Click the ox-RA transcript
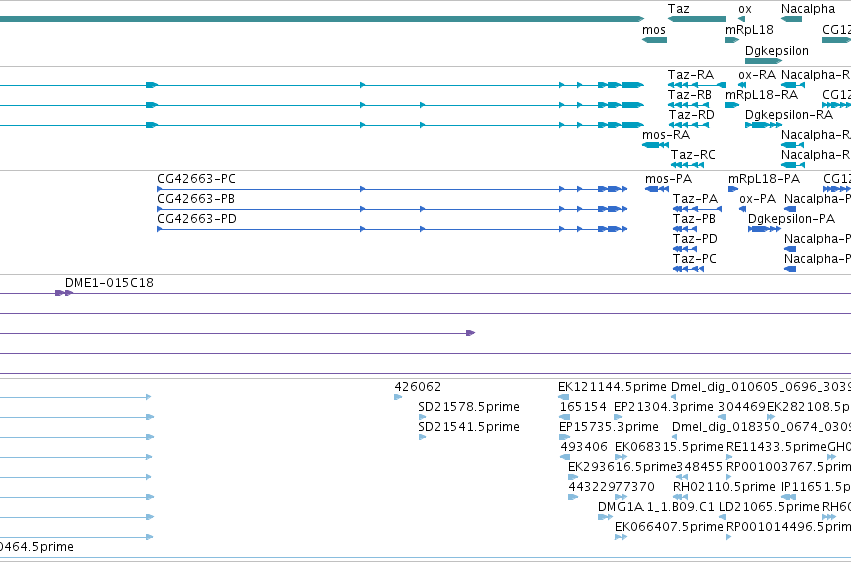Viewport: 851px width, 562px height. (742, 85)
